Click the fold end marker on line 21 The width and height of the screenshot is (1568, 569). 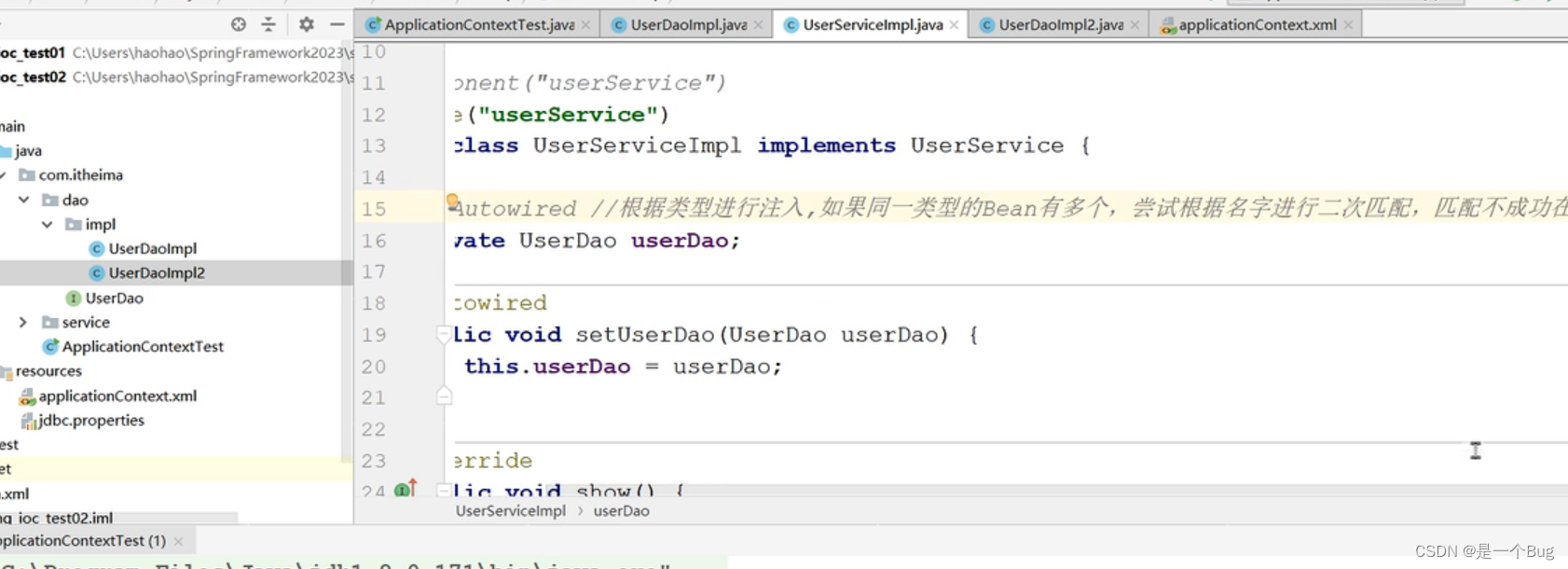tap(444, 396)
